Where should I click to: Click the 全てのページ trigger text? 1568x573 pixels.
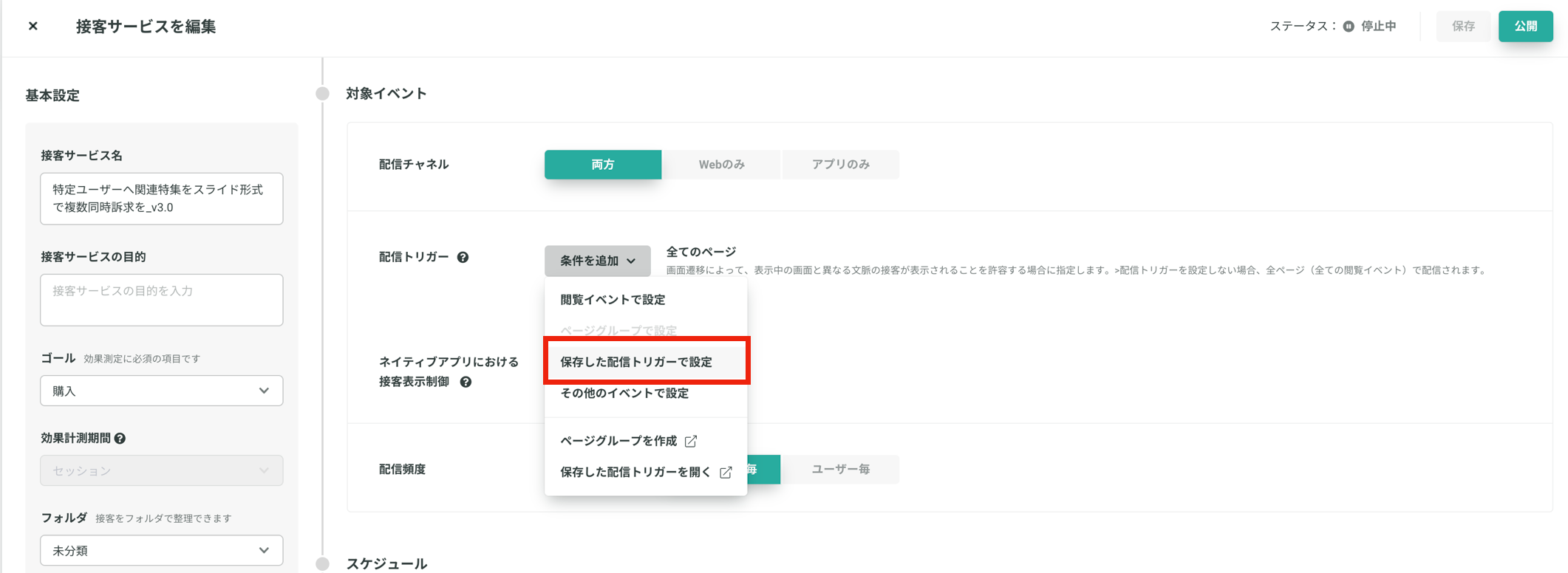tap(701, 252)
